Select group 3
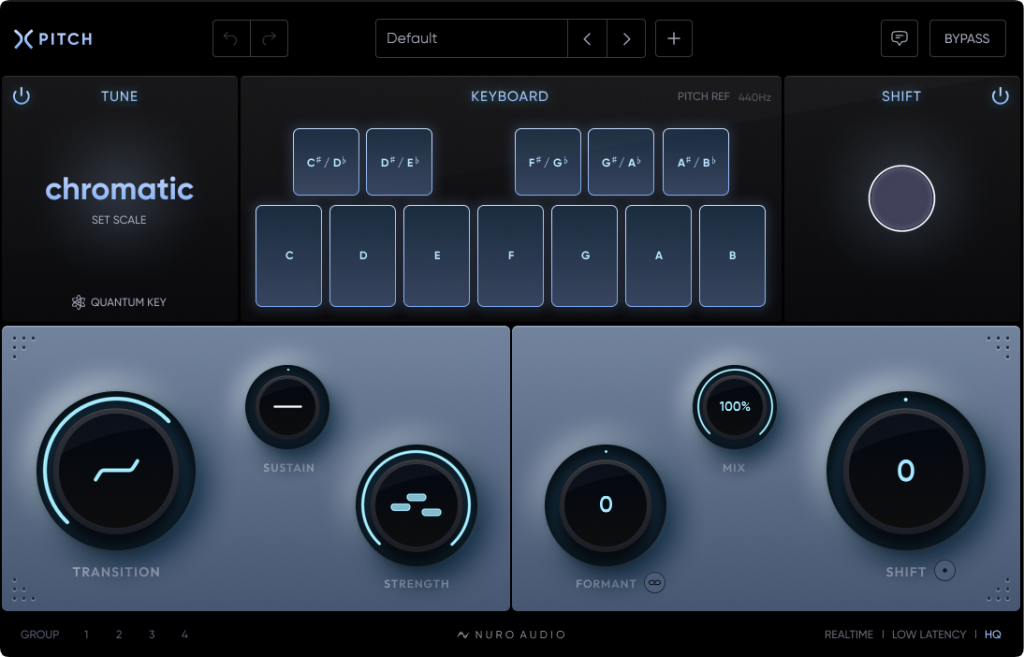Image resolution: width=1024 pixels, height=657 pixels. [152, 634]
